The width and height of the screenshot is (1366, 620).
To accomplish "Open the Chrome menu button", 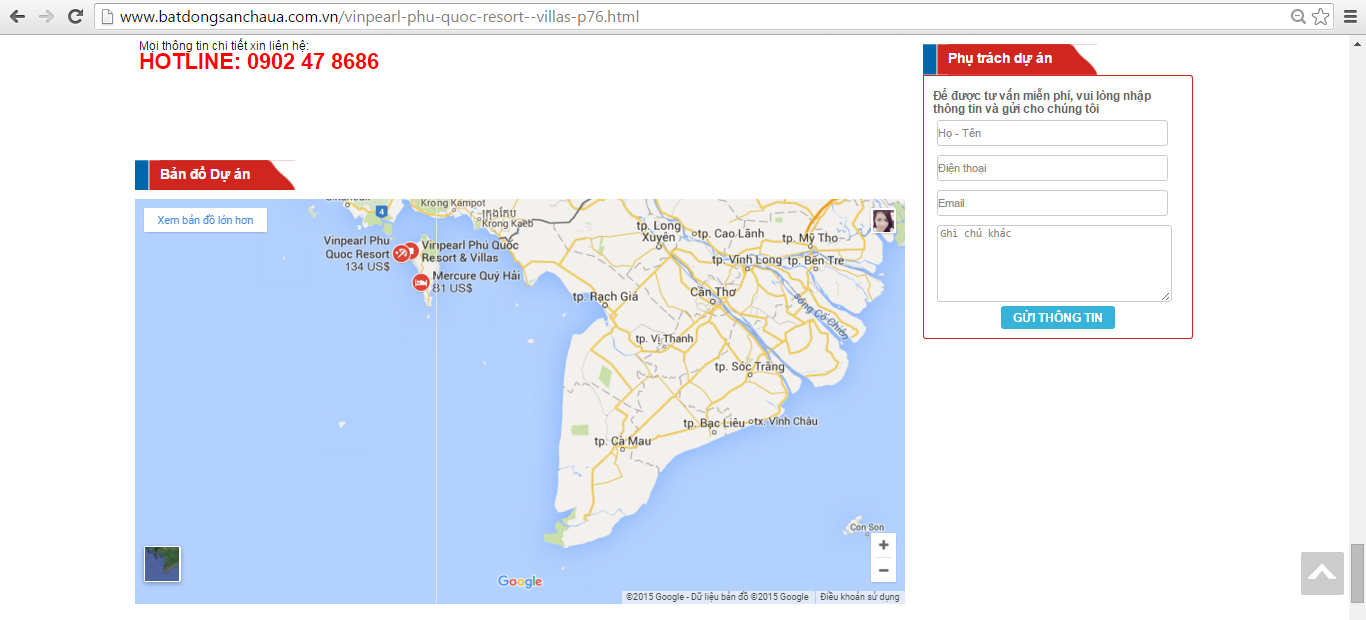I will pos(1350,16).
